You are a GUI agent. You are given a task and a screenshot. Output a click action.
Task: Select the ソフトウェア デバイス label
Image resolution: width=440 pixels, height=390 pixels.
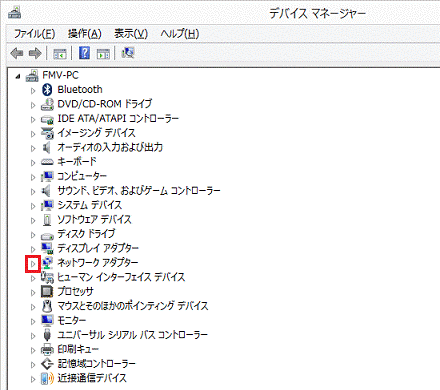(x=94, y=220)
